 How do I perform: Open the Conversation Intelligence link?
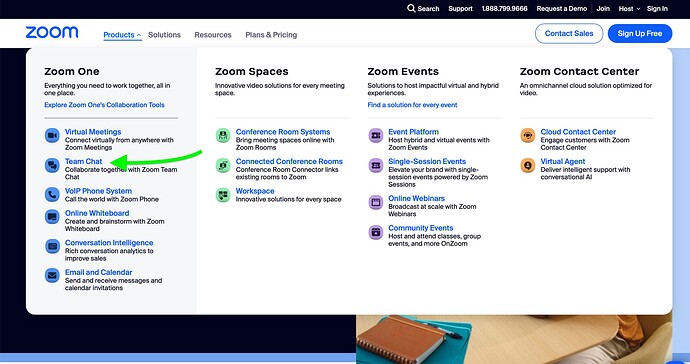109,243
